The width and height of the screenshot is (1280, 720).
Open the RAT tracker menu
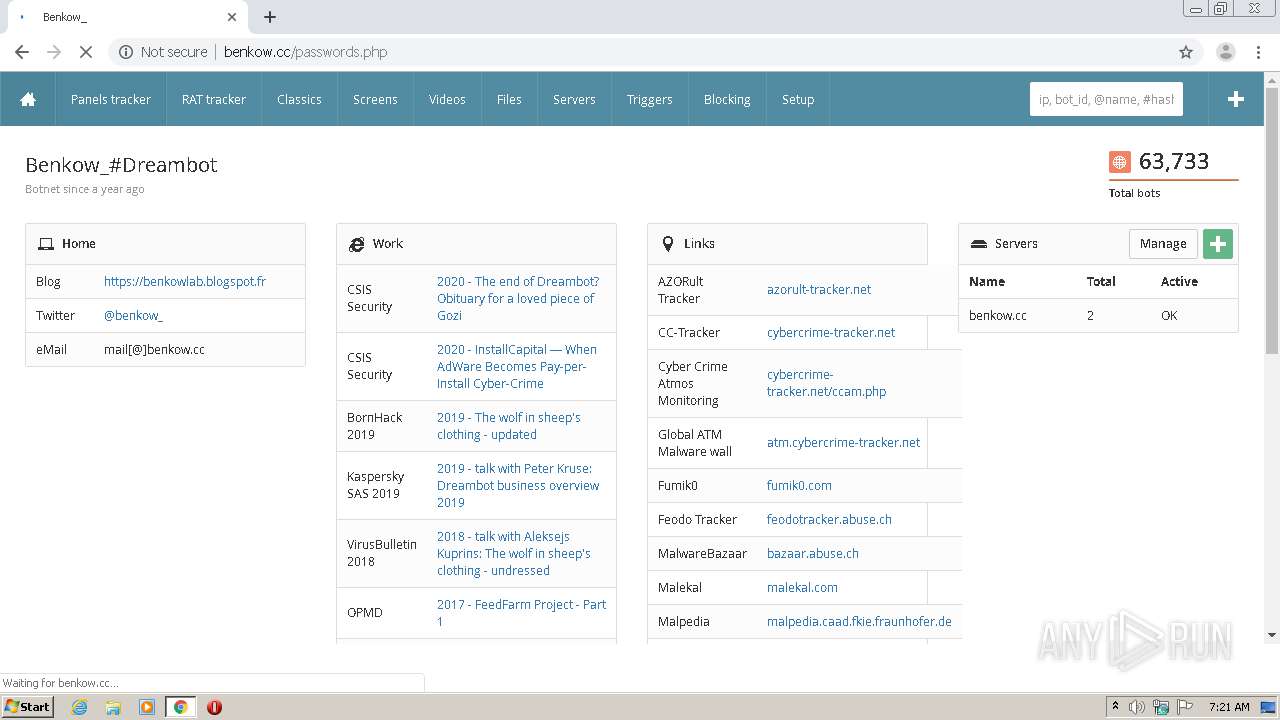click(214, 99)
